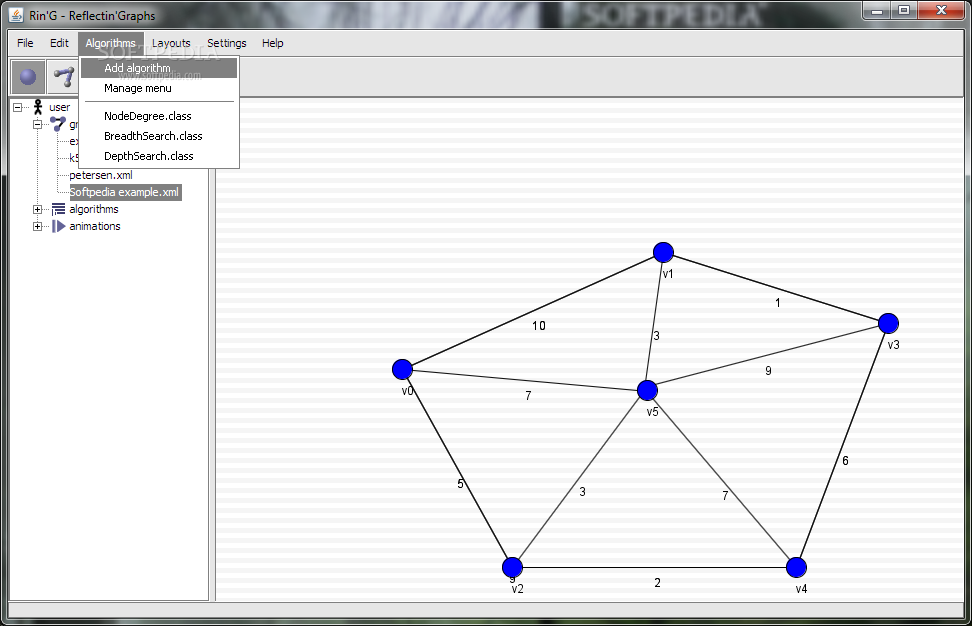Open the Edit menu
This screenshot has height=626, width=972.
pos(60,43)
